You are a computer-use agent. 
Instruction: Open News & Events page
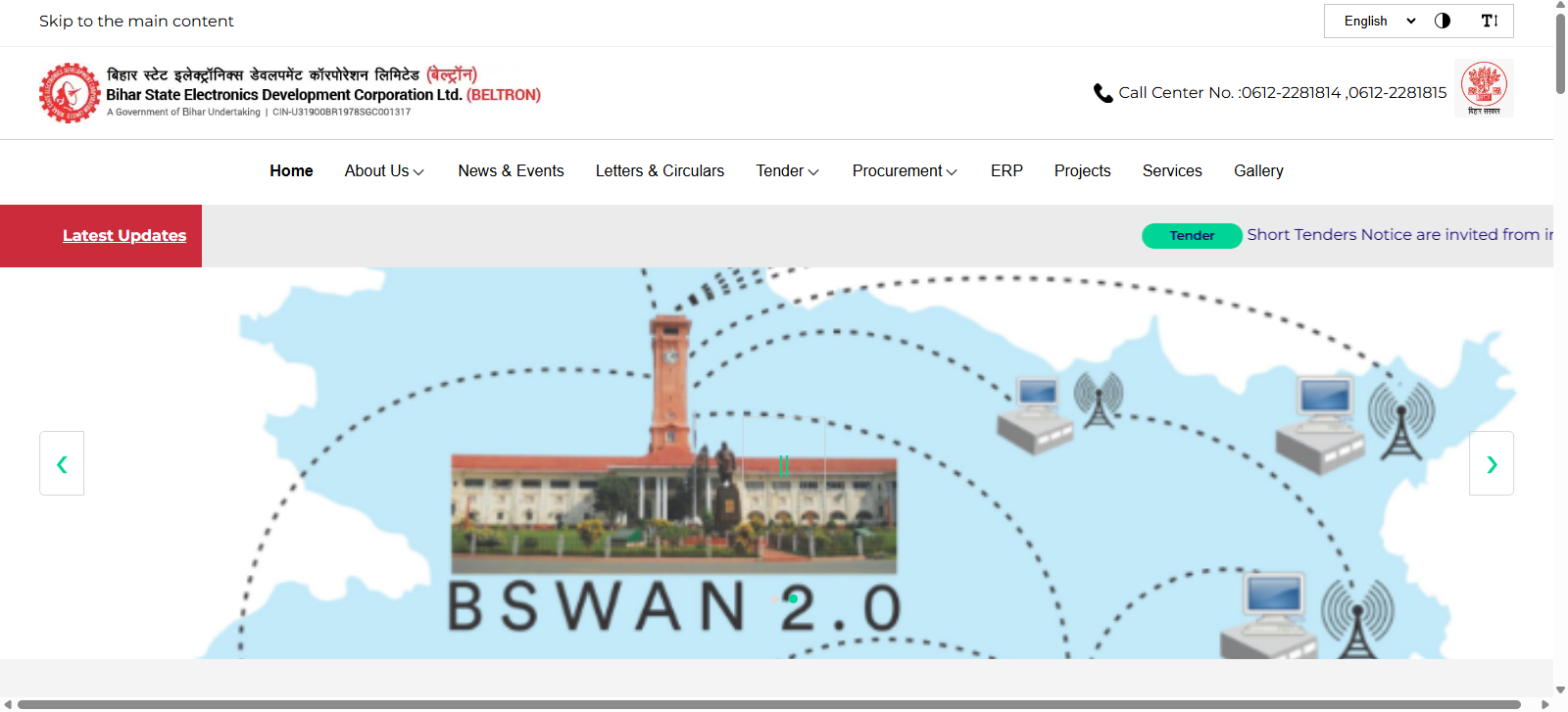511,170
